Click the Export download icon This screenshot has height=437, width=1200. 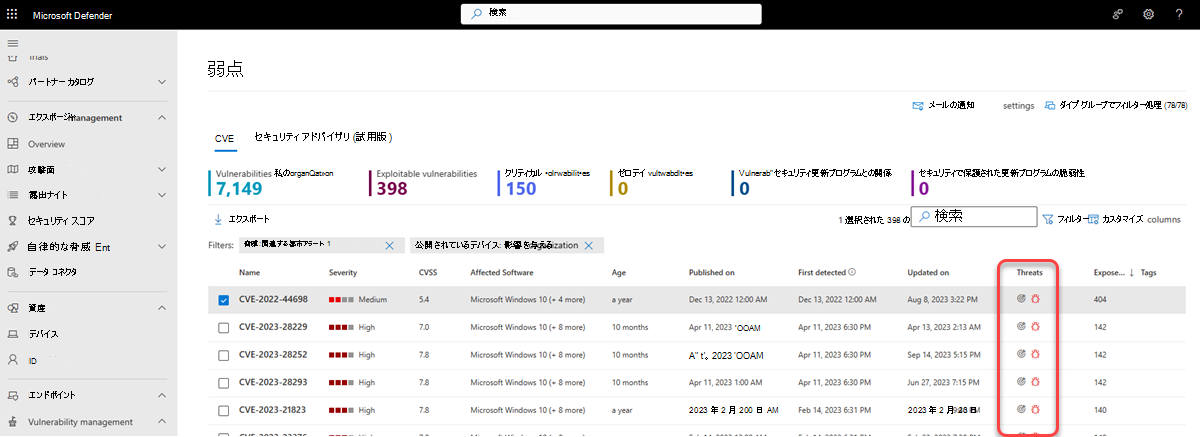click(217, 218)
